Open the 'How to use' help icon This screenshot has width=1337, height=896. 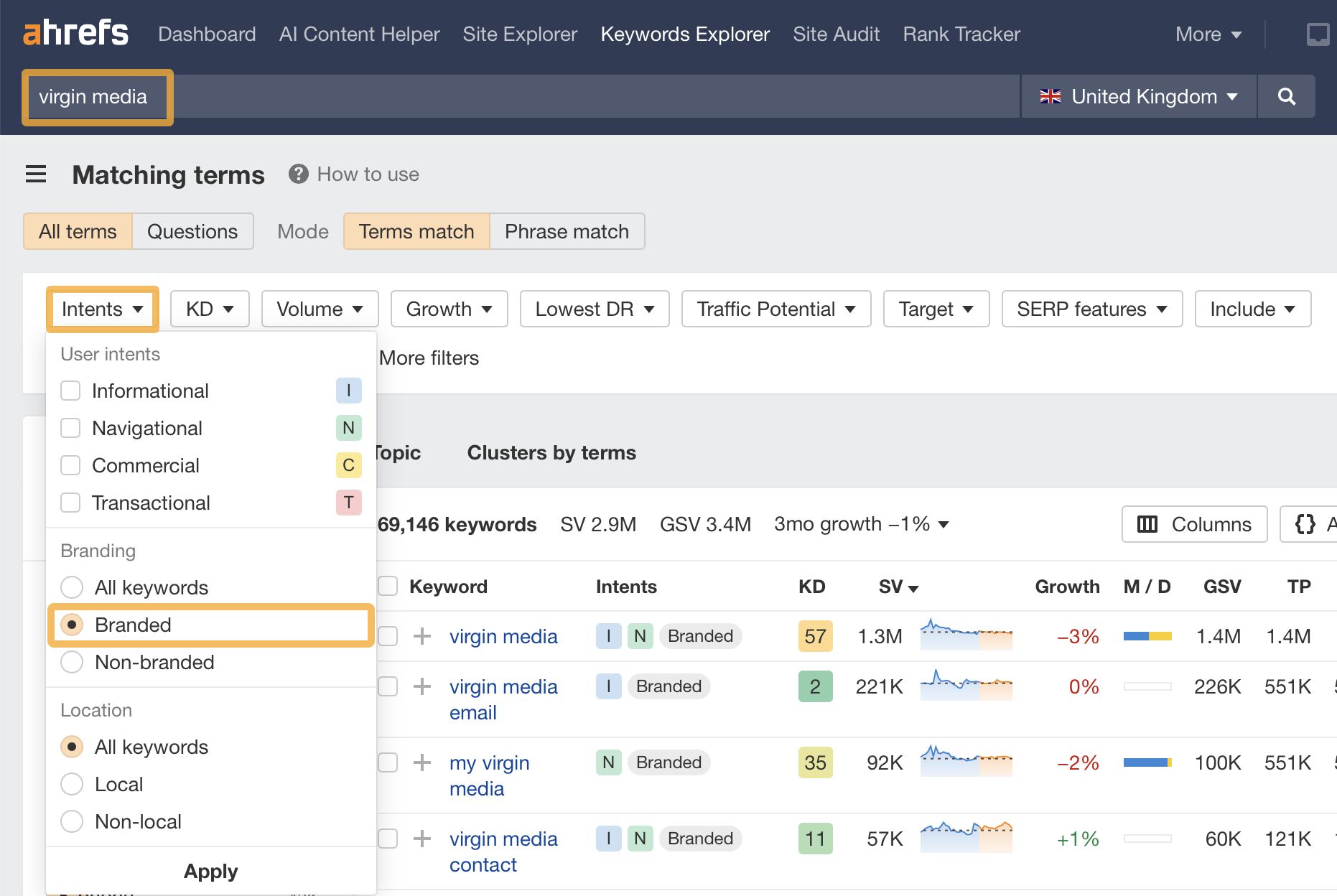click(298, 174)
